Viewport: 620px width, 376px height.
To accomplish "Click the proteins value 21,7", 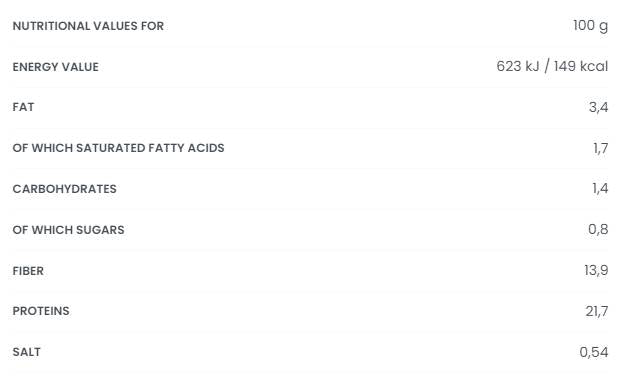I will [597, 312].
